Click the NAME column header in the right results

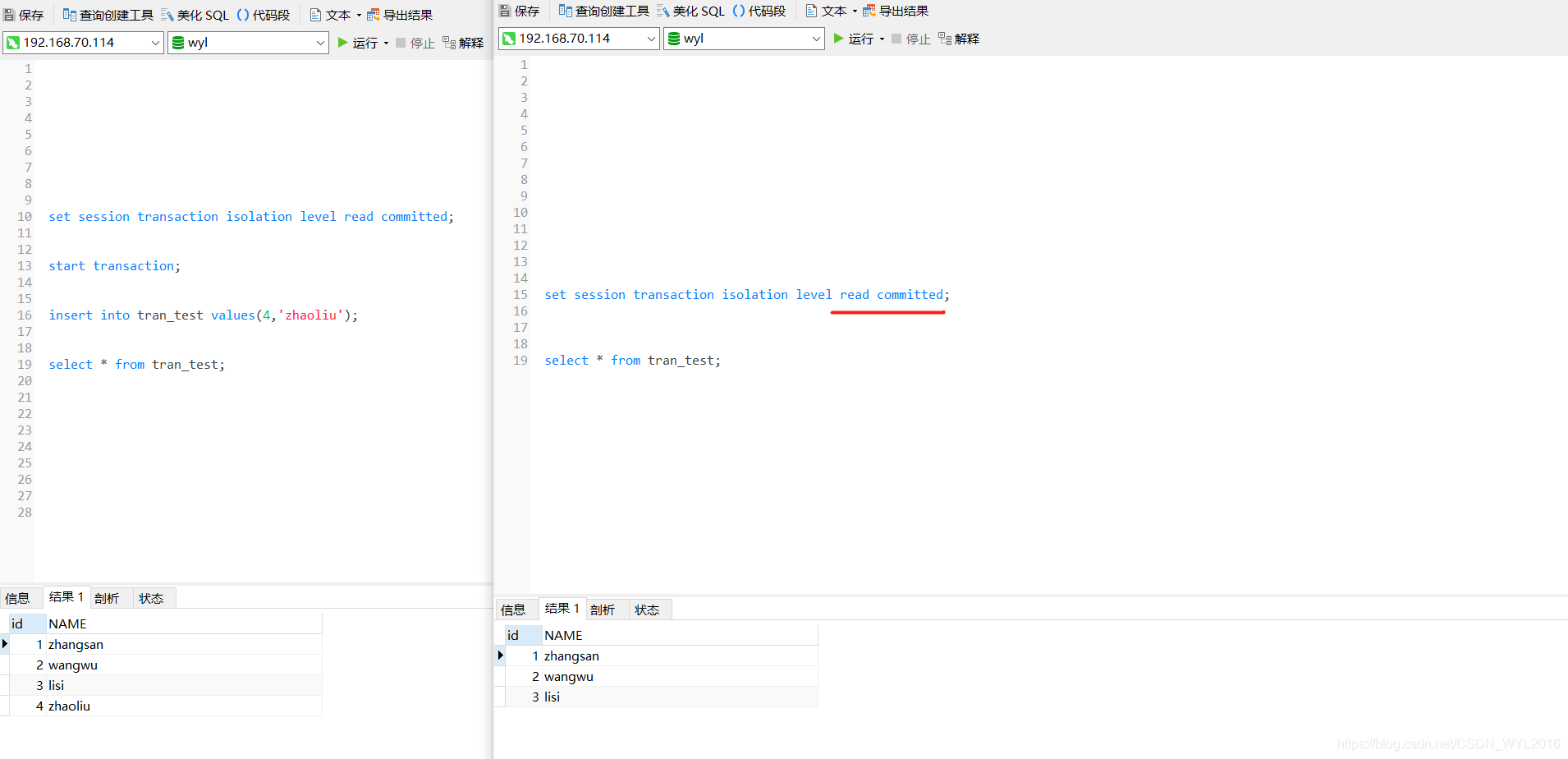click(680, 636)
